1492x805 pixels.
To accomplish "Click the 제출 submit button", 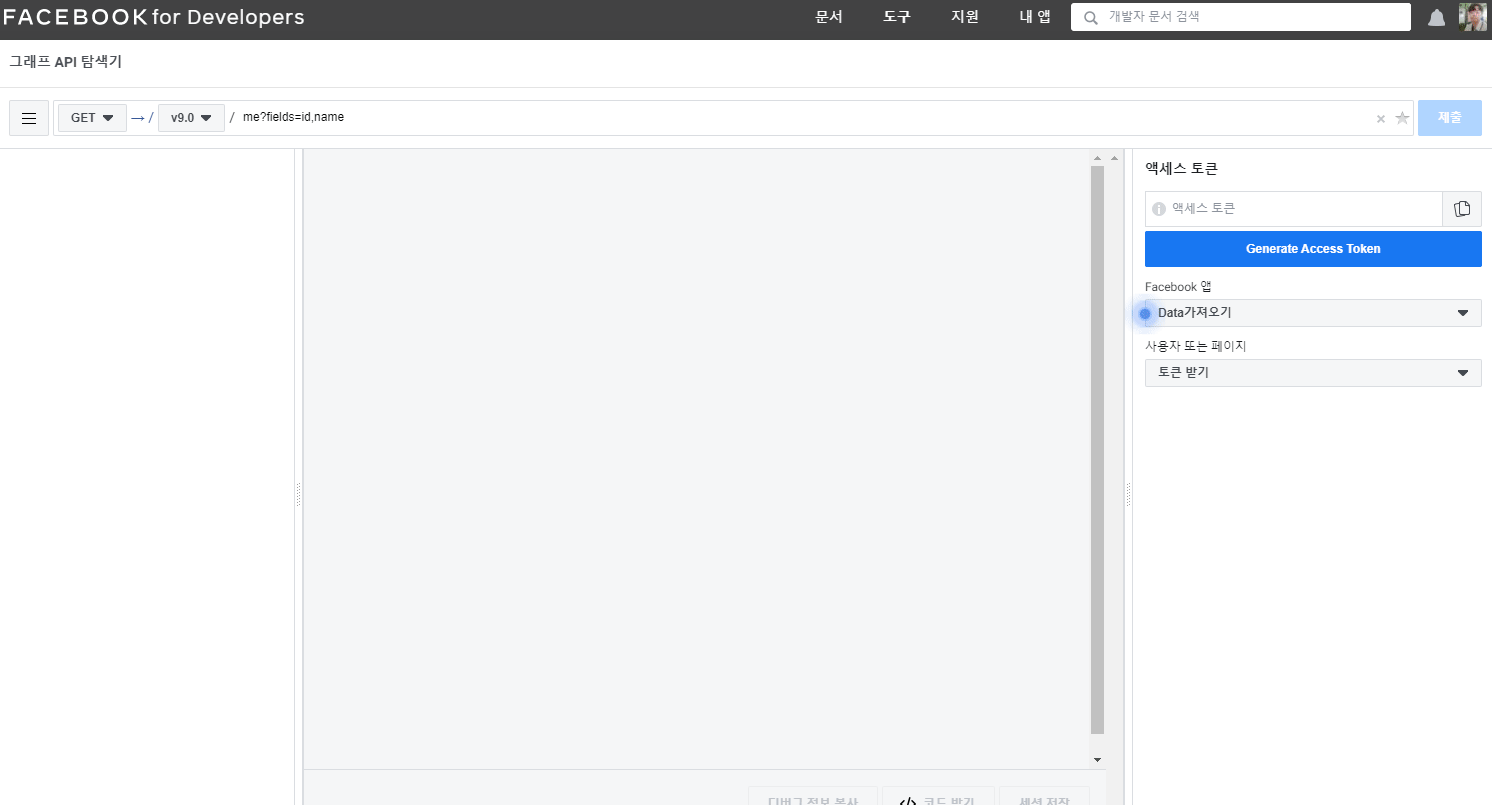I will click(1449, 117).
